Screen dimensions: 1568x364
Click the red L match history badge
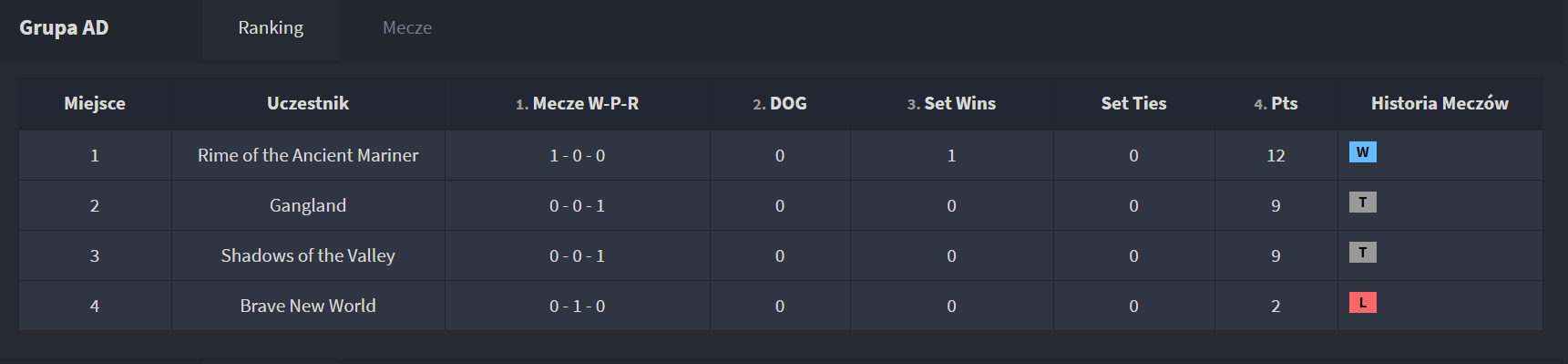[x=1362, y=303]
